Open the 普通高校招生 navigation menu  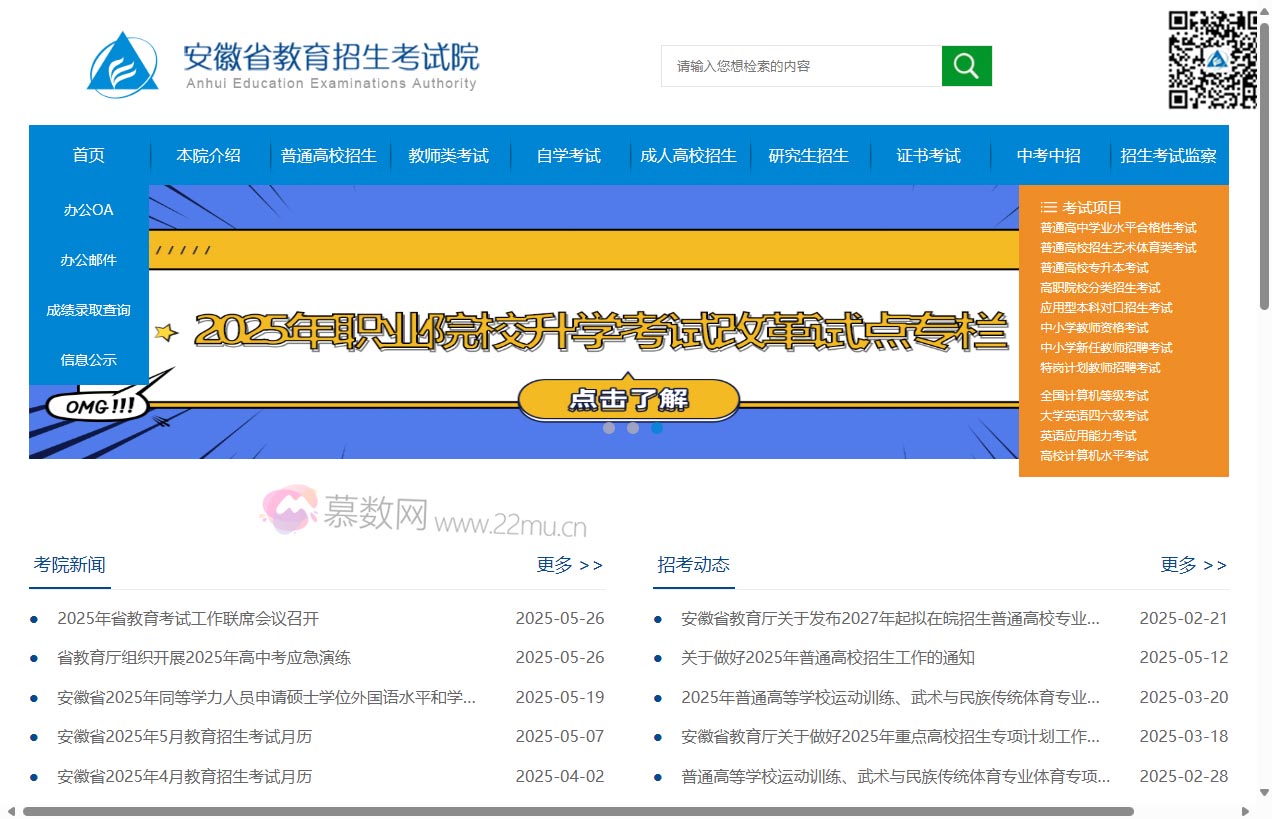point(329,155)
